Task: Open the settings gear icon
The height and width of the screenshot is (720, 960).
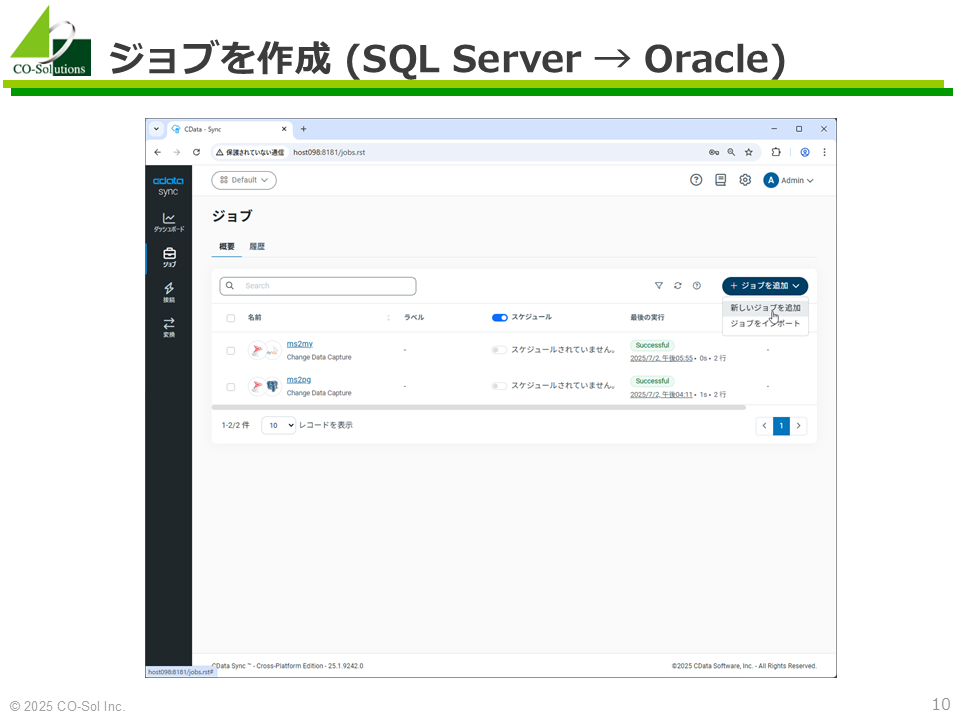Action: (x=745, y=180)
